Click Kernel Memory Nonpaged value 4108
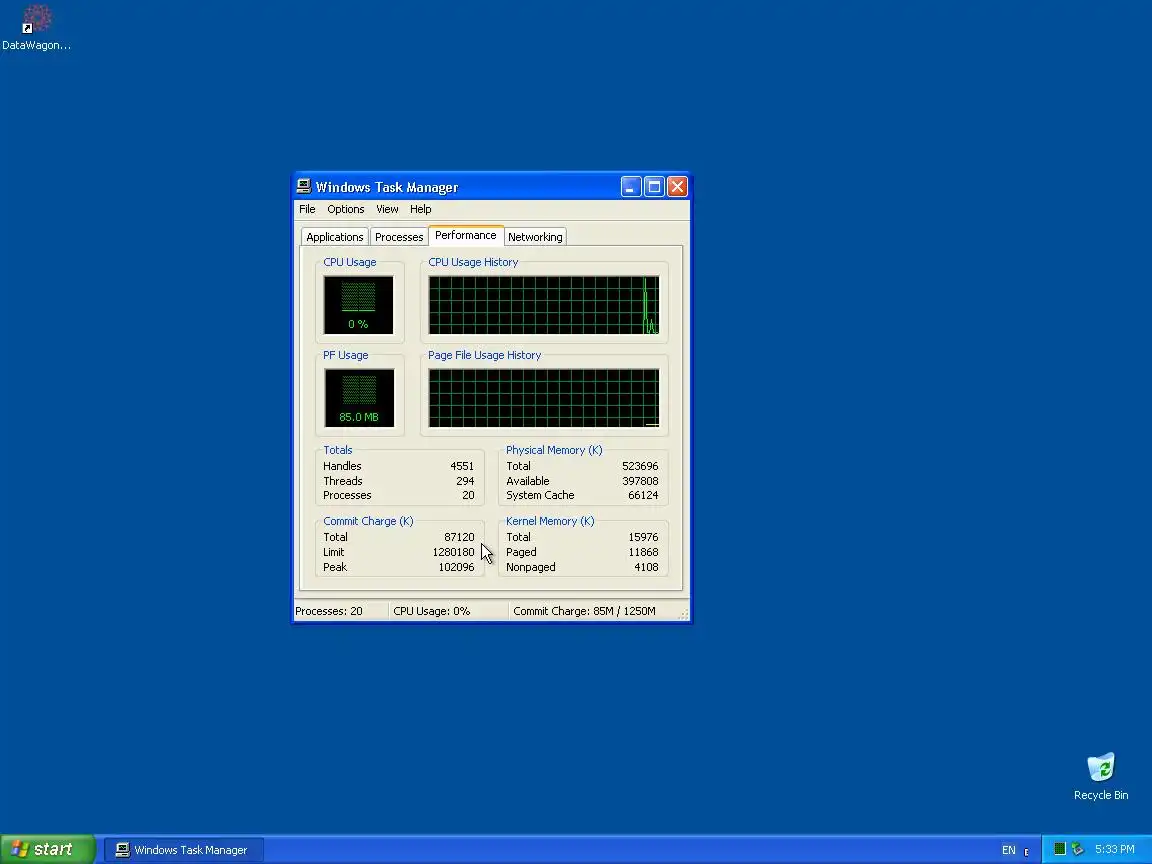The width and height of the screenshot is (1152, 864). [646, 567]
